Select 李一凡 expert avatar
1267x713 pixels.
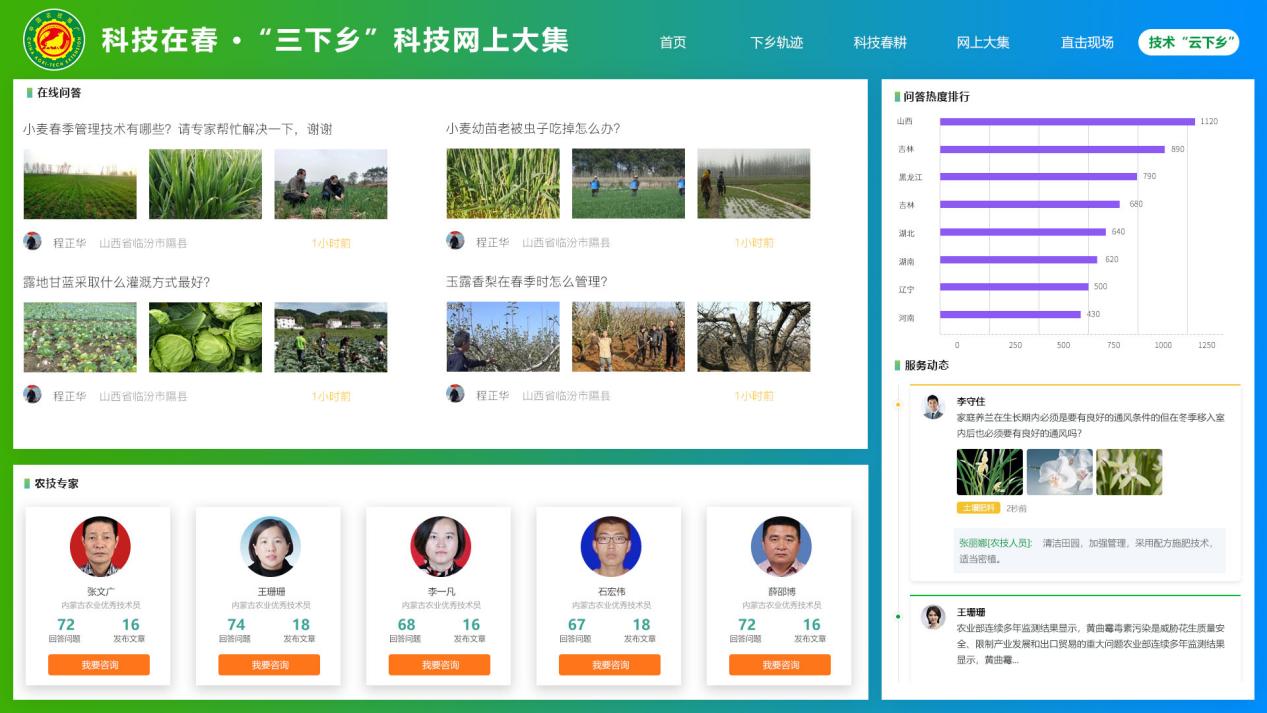pyautogui.click(x=440, y=546)
